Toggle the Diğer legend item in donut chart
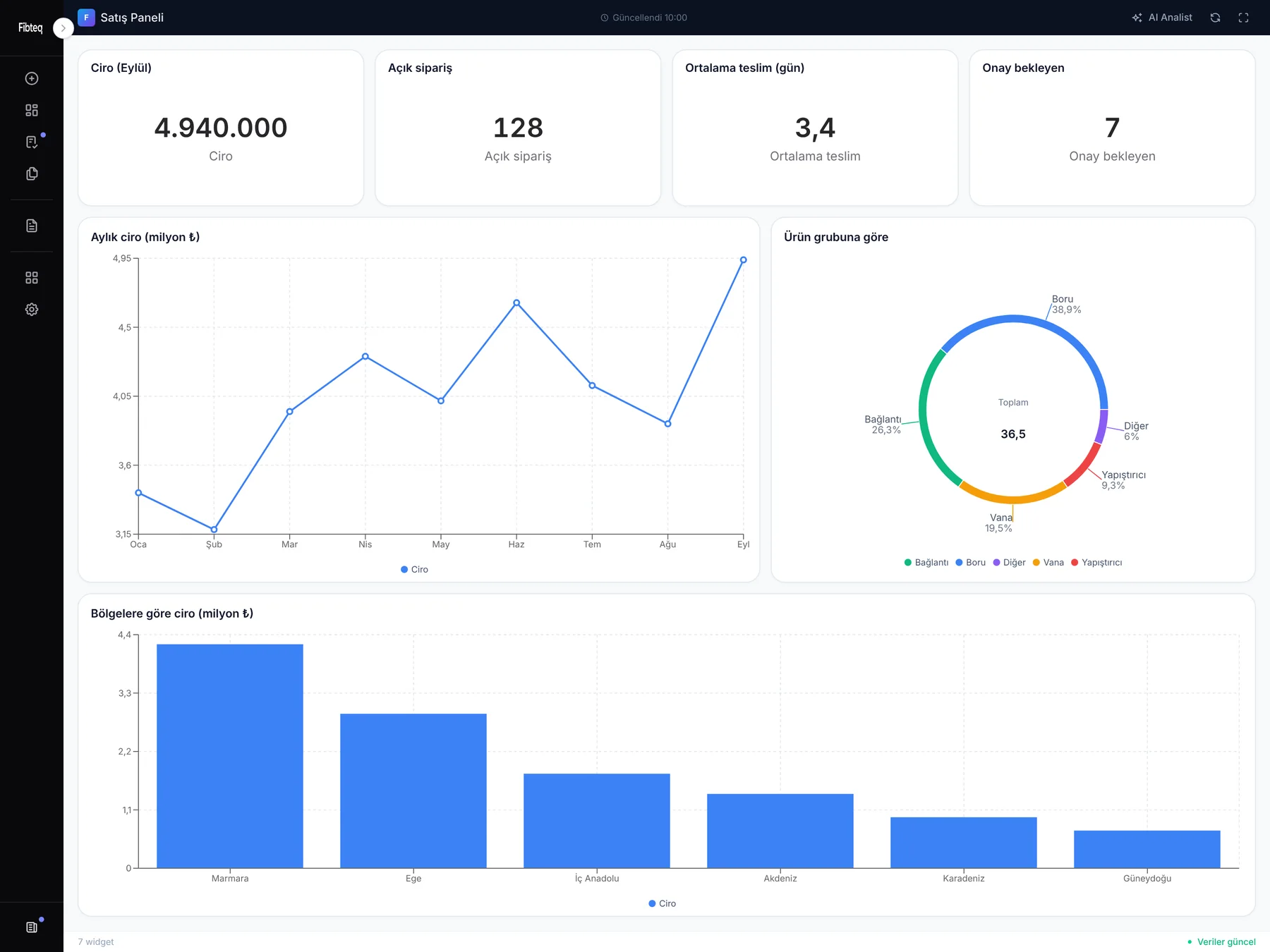The width and height of the screenshot is (1270, 952). click(x=1009, y=562)
